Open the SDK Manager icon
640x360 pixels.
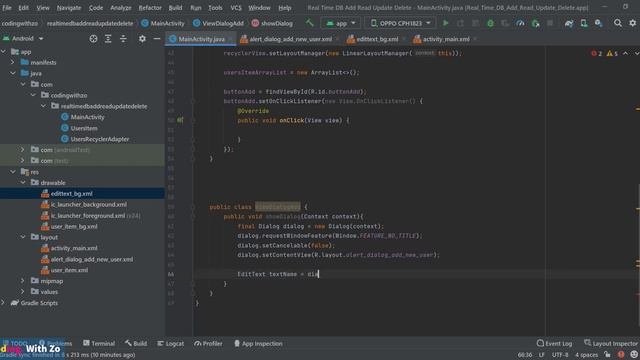coord(598,23)
